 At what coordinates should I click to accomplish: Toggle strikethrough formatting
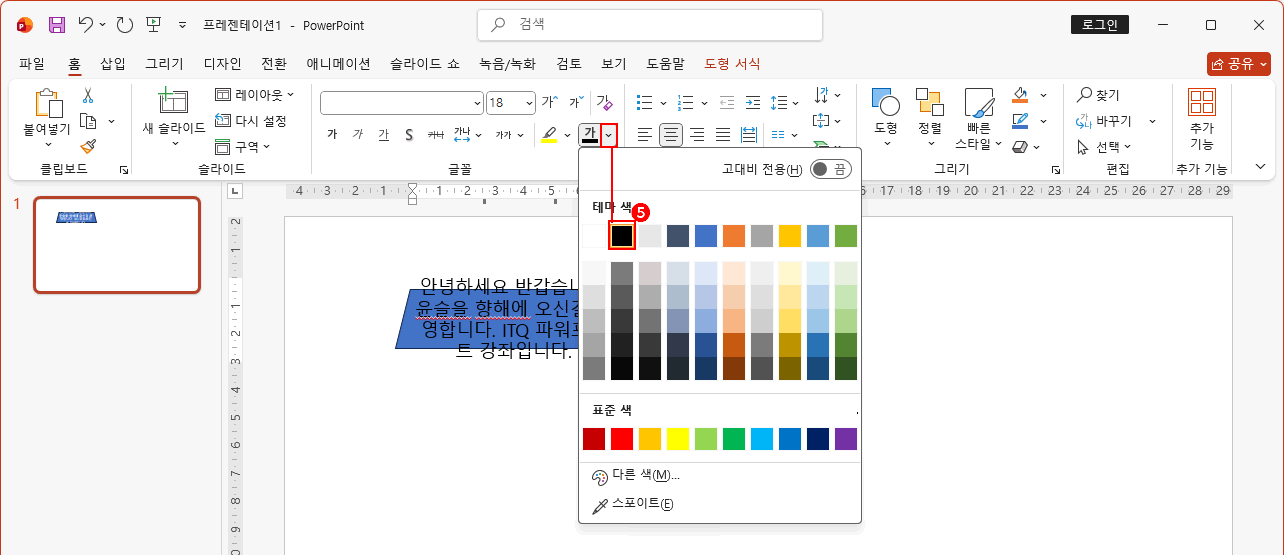(x=435, y=134)
